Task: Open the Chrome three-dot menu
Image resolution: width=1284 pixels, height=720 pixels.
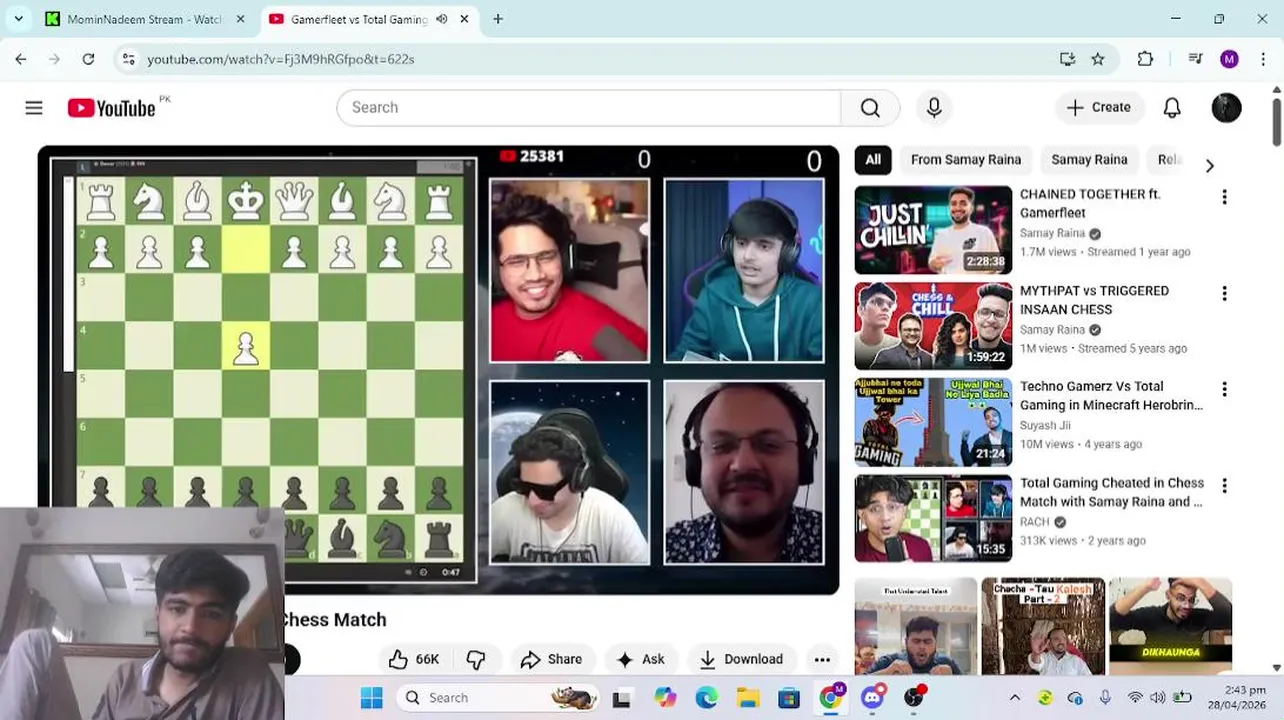Action: (1262, 59)
